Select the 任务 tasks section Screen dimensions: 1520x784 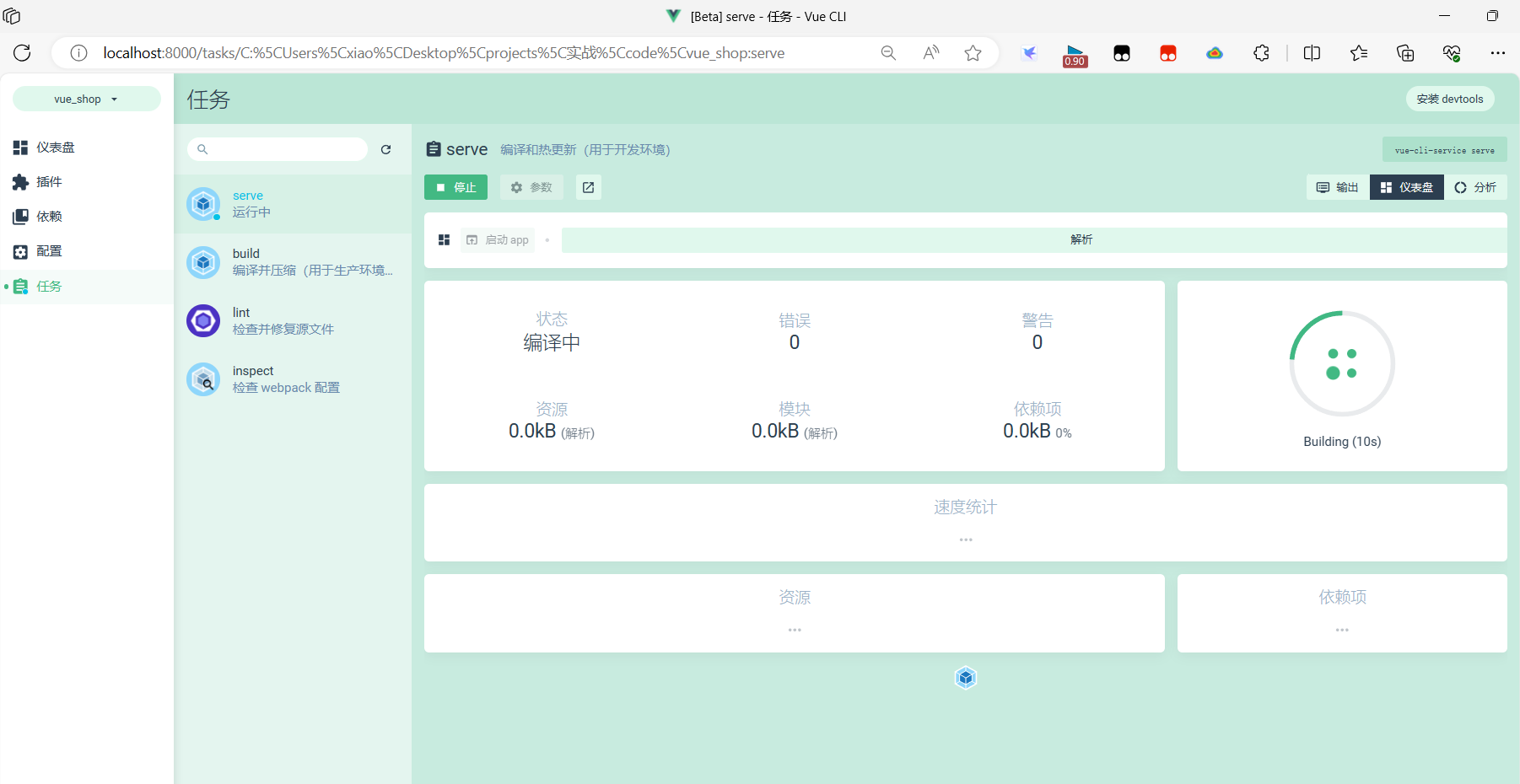pyautogui.click(x=86, y=287)
